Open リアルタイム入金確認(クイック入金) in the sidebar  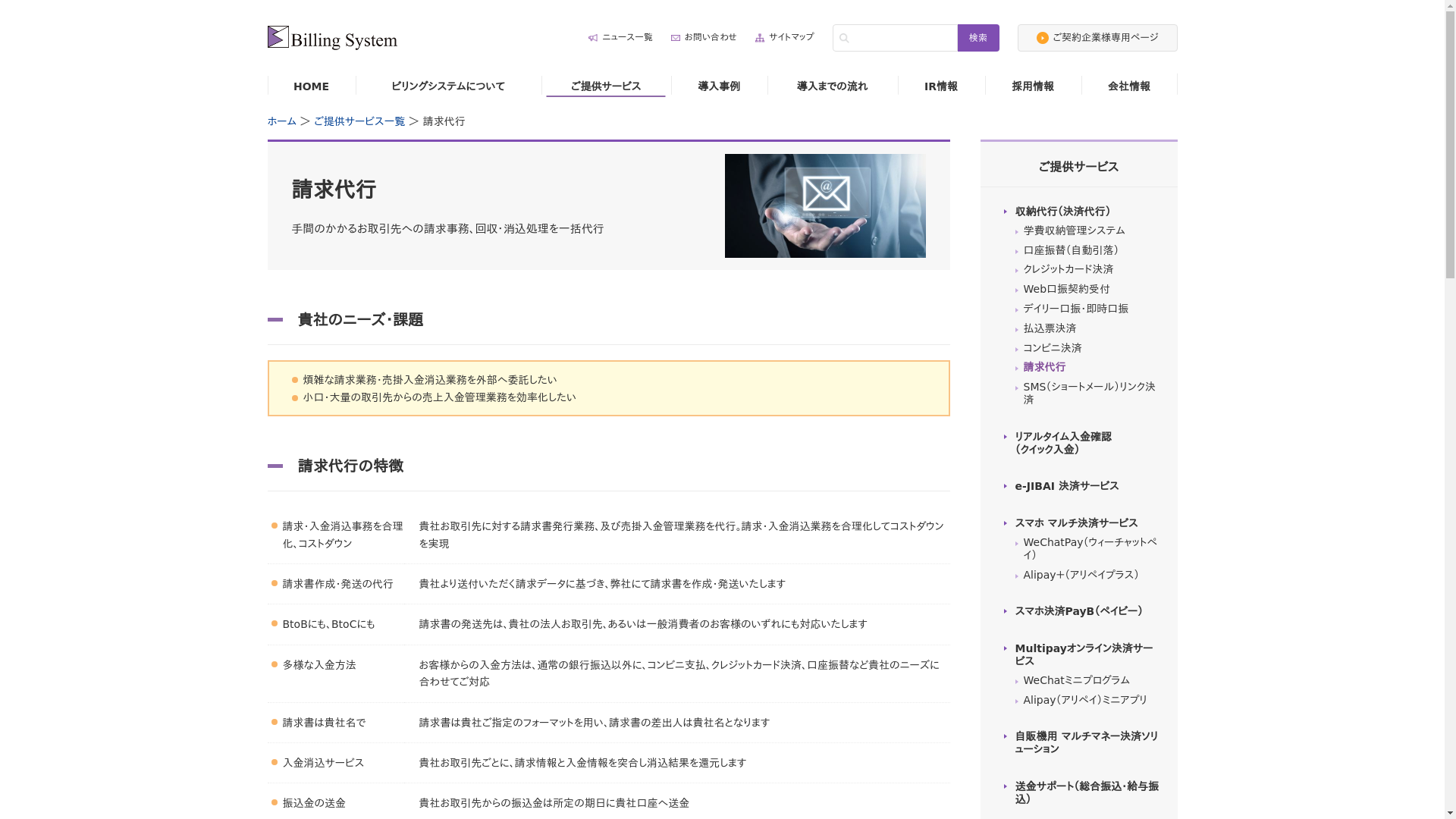point(1062,443)
